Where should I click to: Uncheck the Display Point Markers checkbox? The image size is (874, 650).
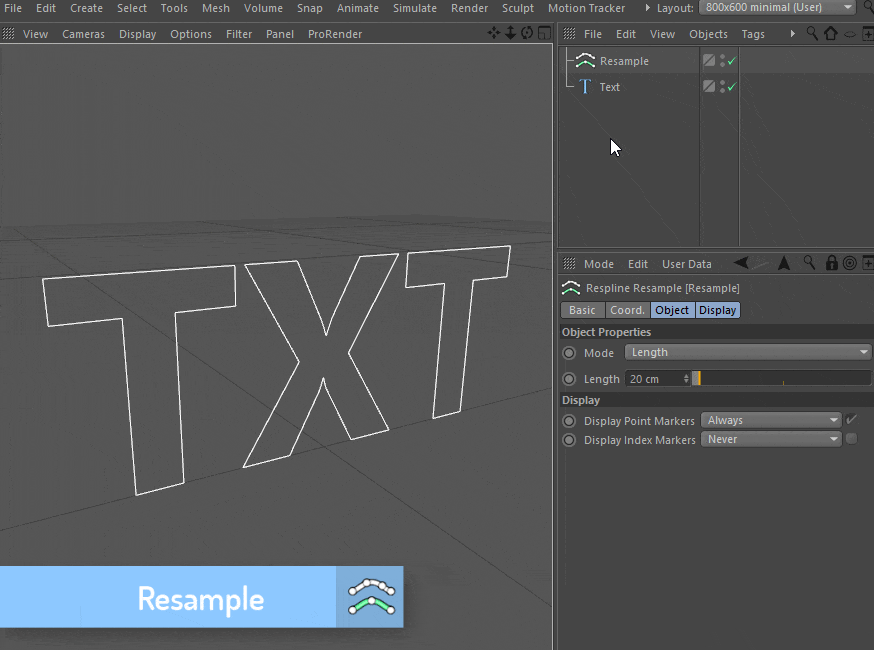(851, 420)
